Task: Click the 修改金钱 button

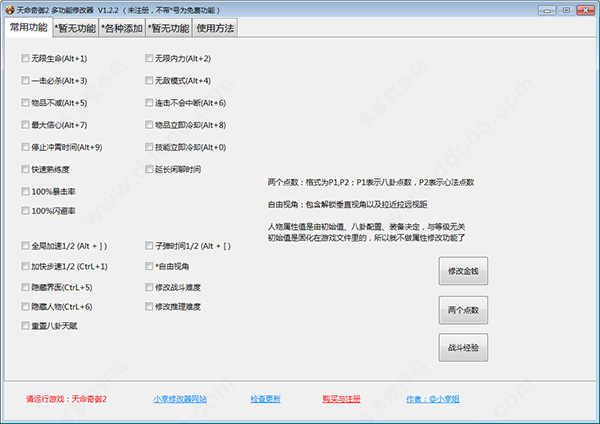Action: (x=463, y=271)
